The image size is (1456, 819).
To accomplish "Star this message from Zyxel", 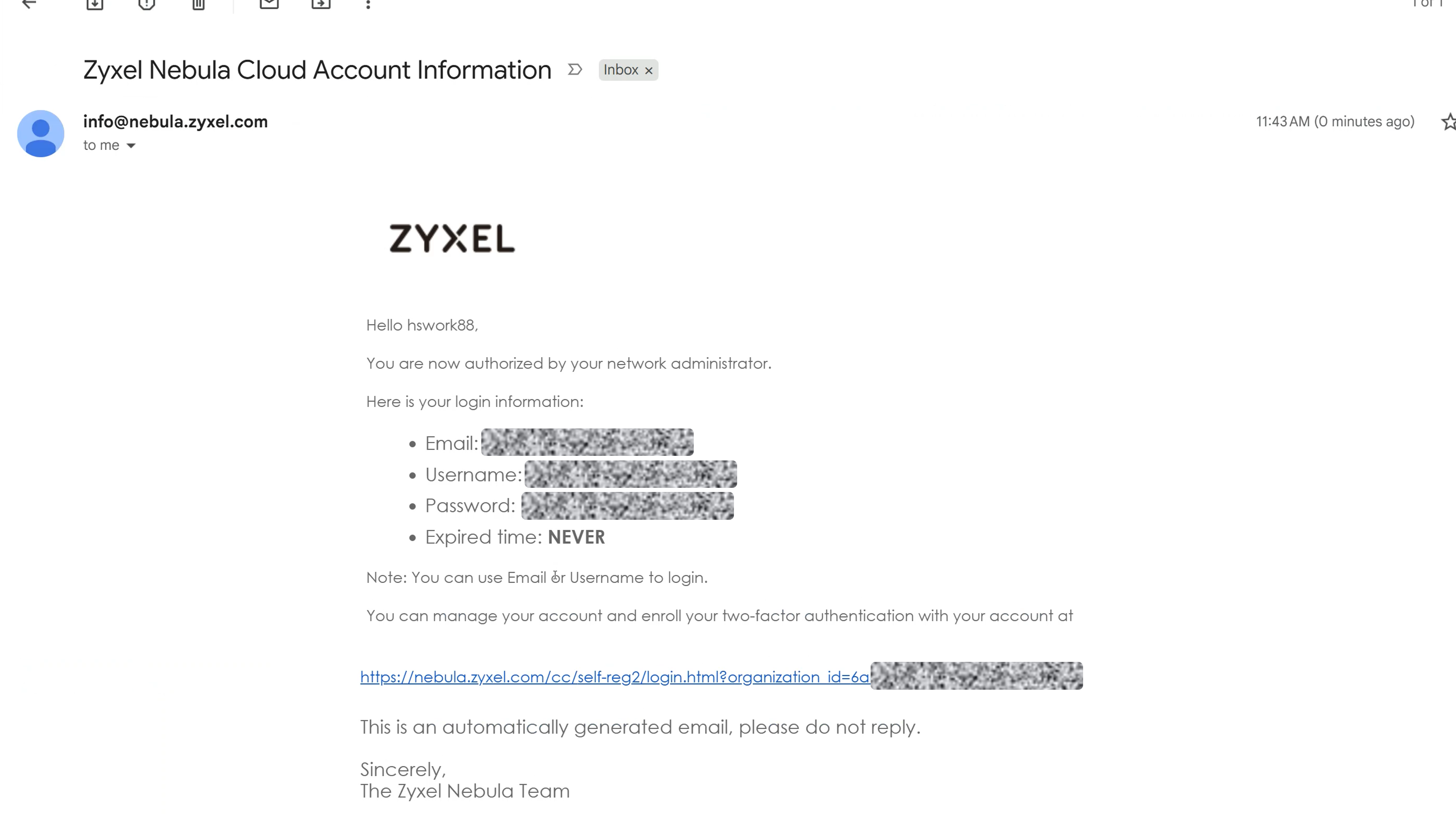I will [1448, 122].
